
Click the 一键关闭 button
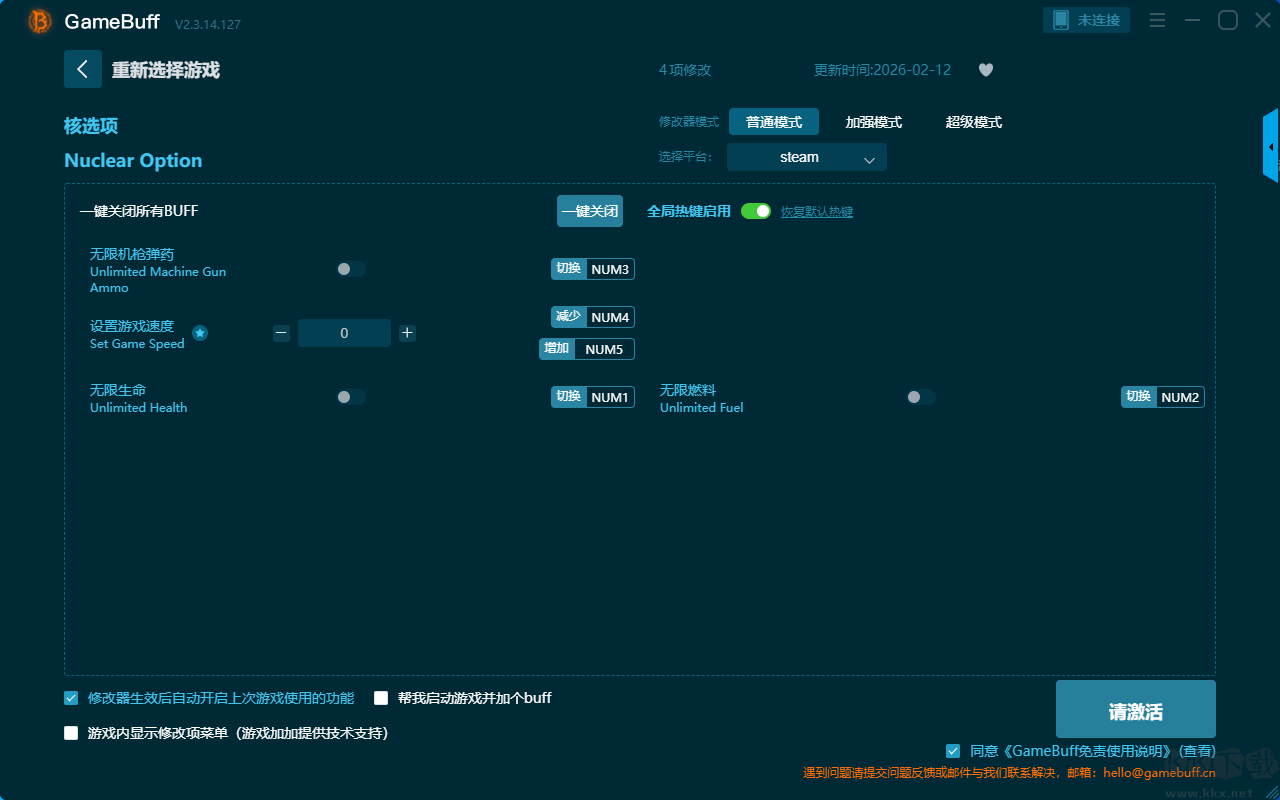click(590, 211)
